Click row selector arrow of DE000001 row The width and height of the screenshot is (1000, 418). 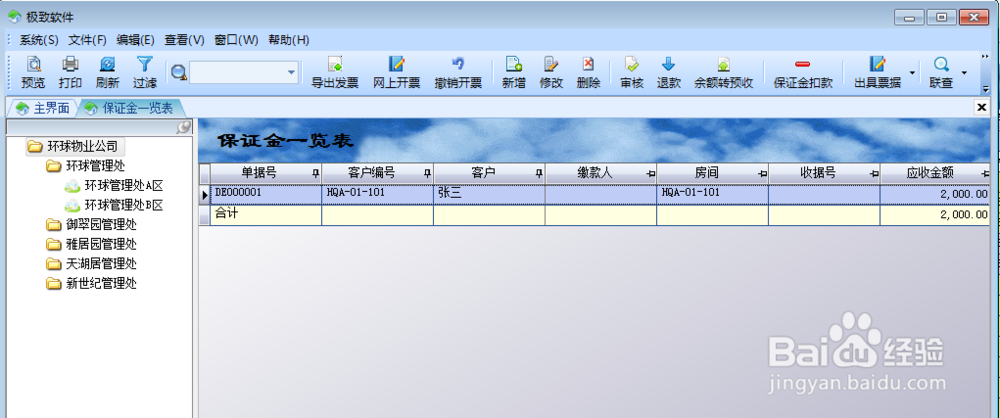[x=205, y=195]
